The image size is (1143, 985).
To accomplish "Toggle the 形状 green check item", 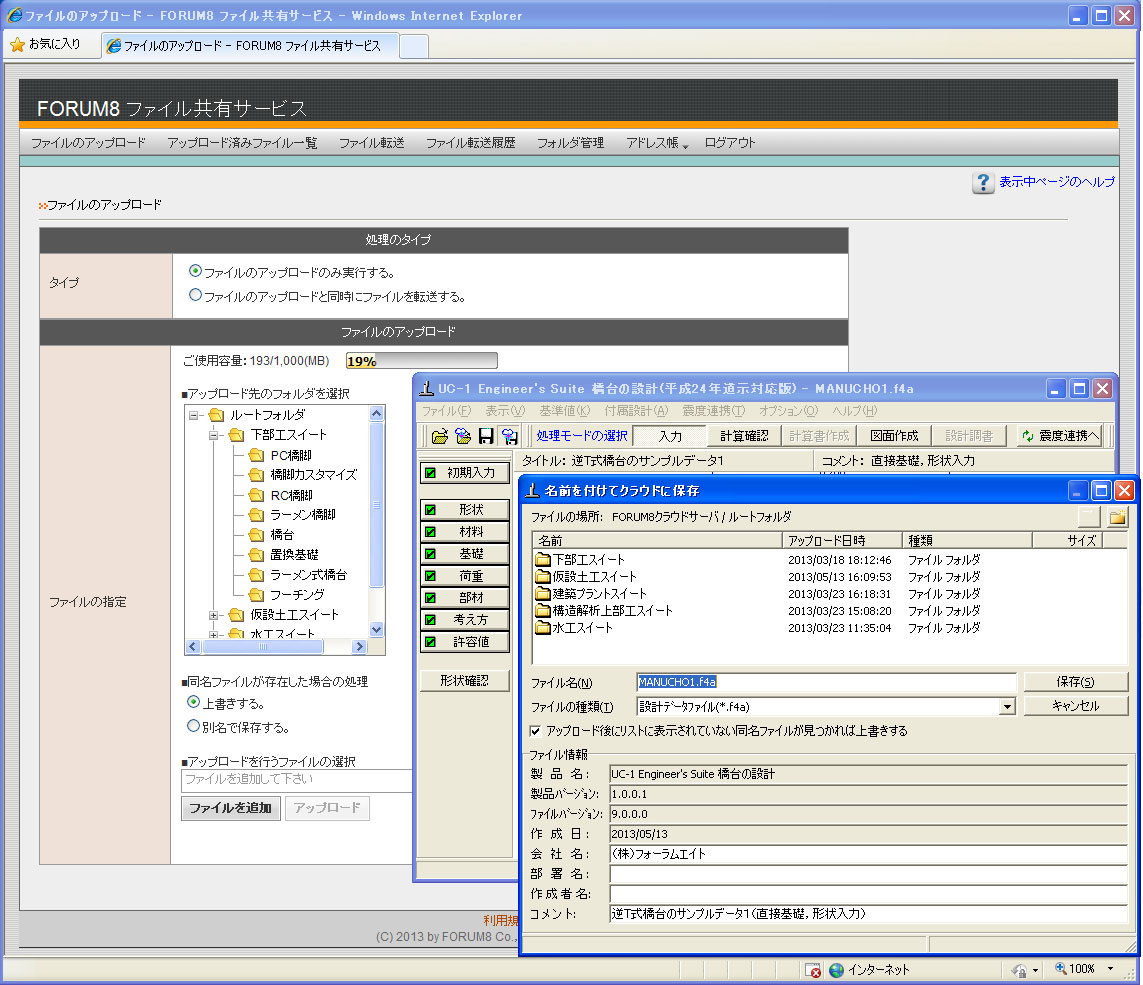I will (x=431, y=510).
